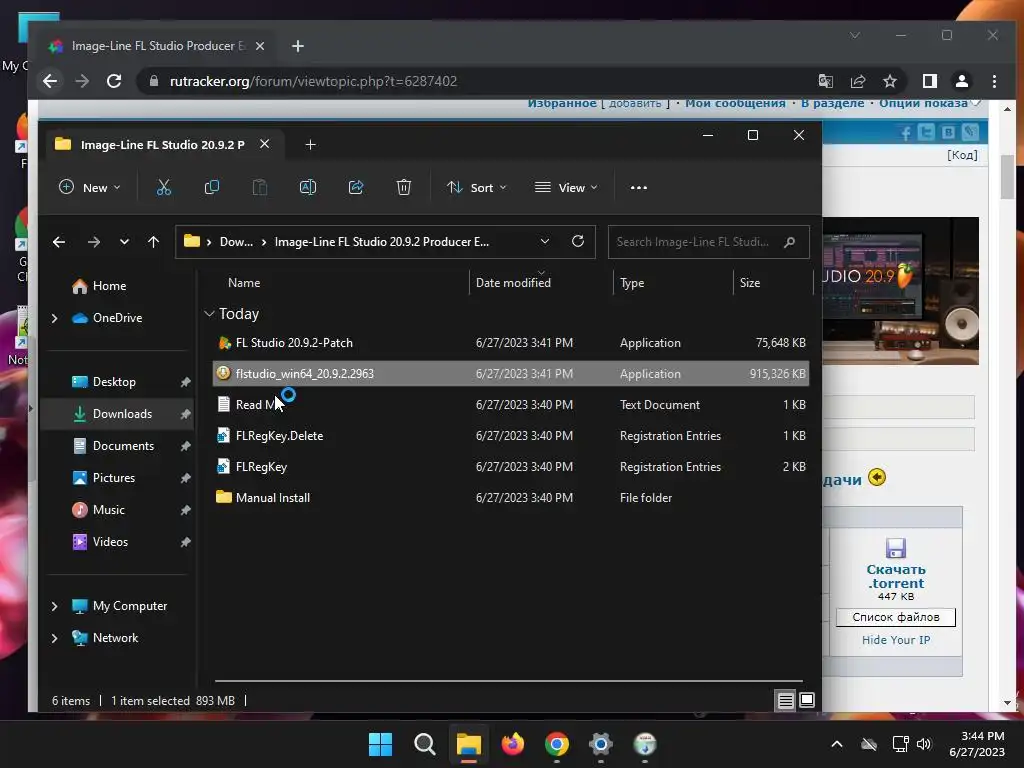Sort files by Name column header

244,283
